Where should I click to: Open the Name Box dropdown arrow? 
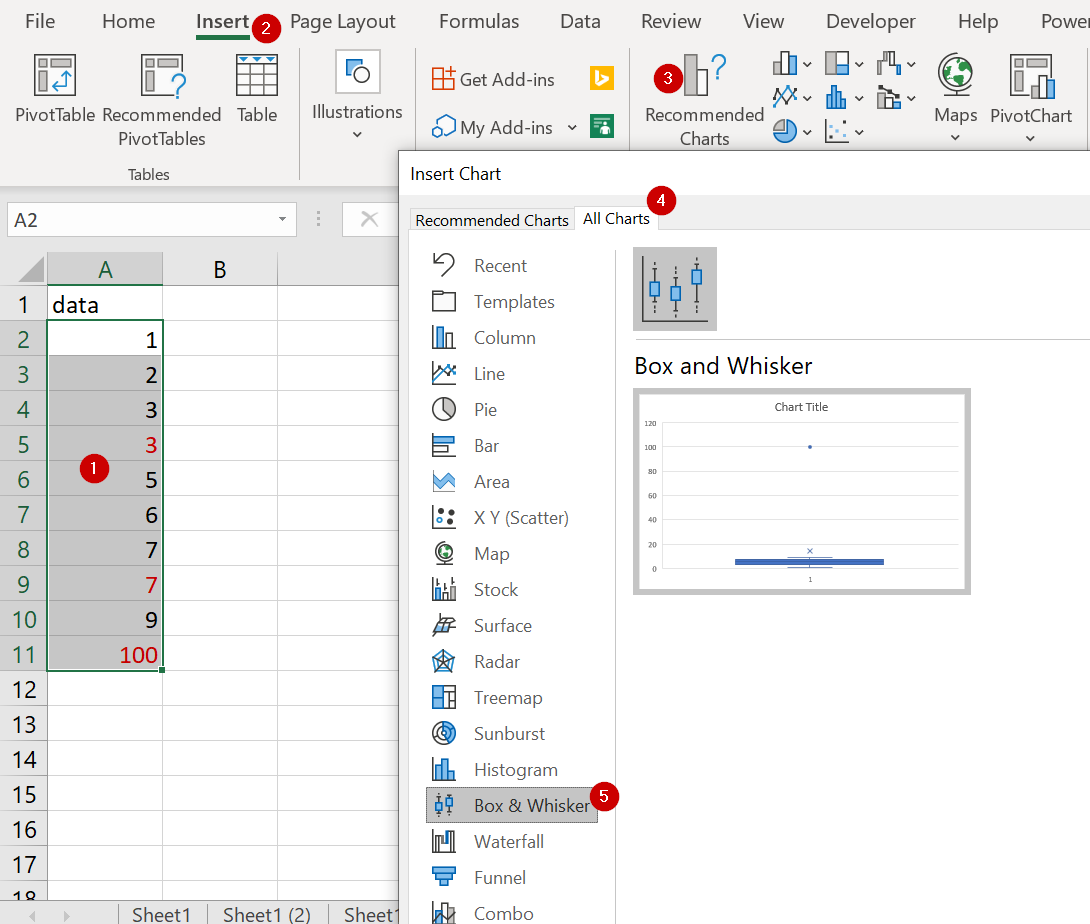[x=282, y=220]
